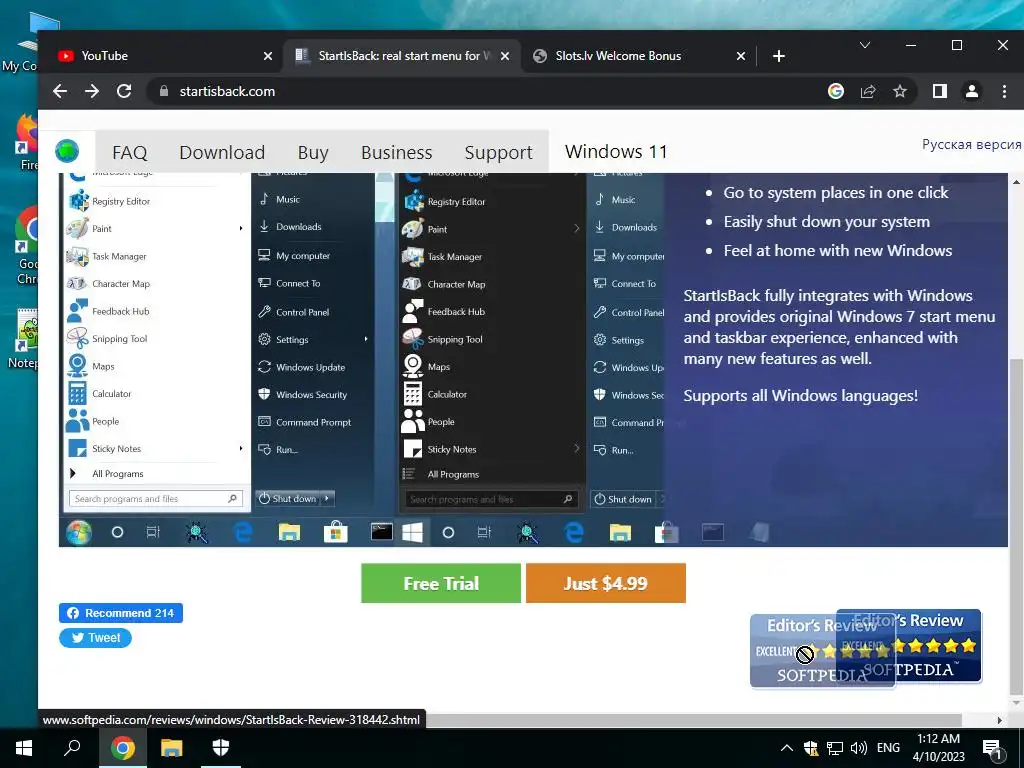Open File Explorer from taskbar

point(172,748)
